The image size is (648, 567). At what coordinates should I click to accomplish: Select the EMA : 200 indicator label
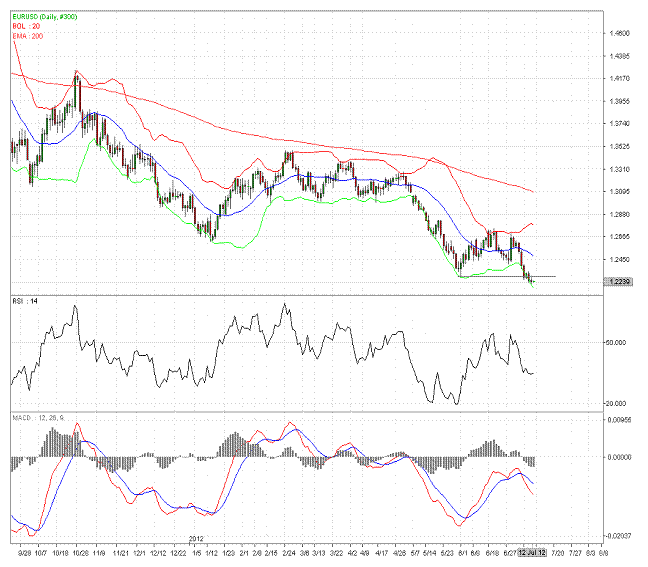pyautogui.click(x=30, y=36)
